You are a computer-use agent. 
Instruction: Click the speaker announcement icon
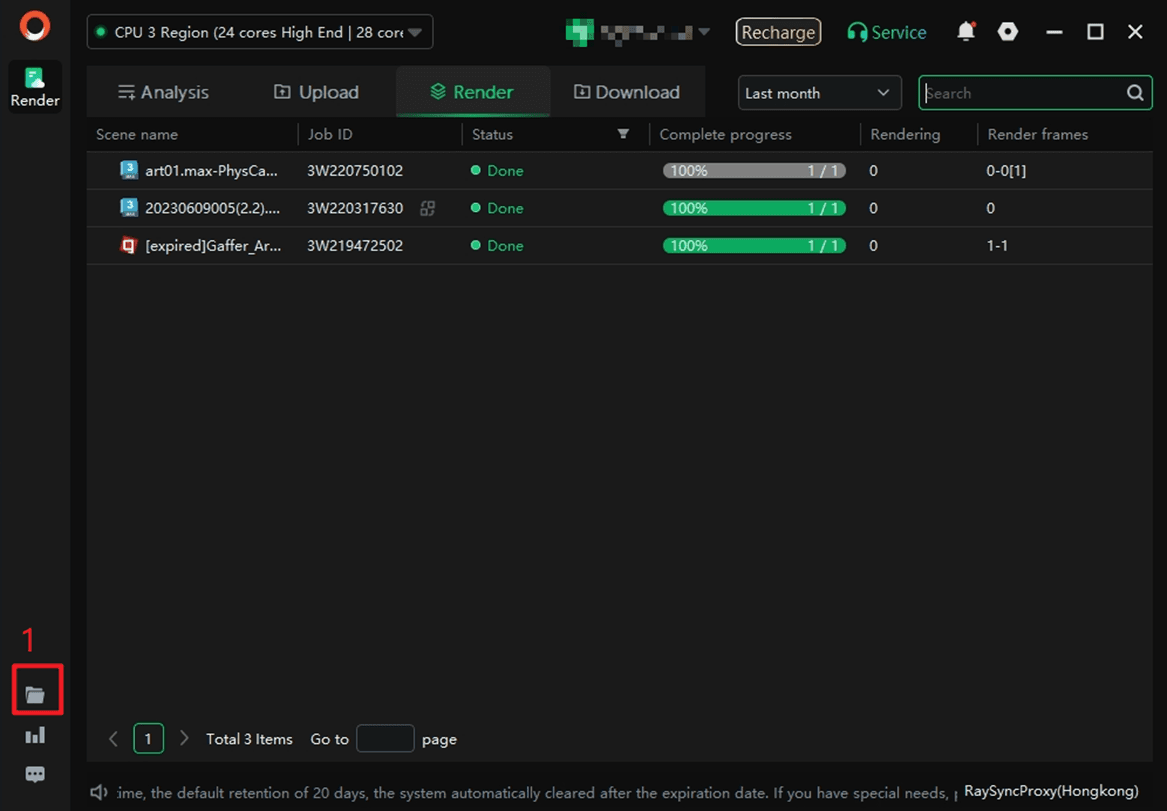tap(99, 792)
